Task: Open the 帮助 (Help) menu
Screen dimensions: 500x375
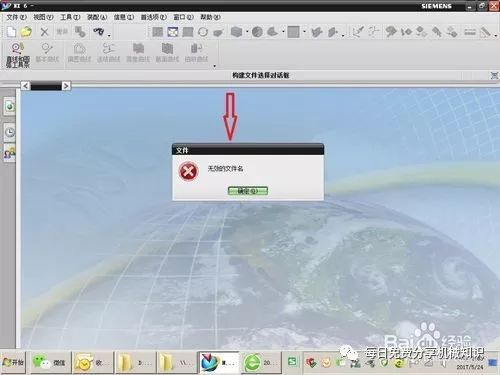Action: click(210, 17)
